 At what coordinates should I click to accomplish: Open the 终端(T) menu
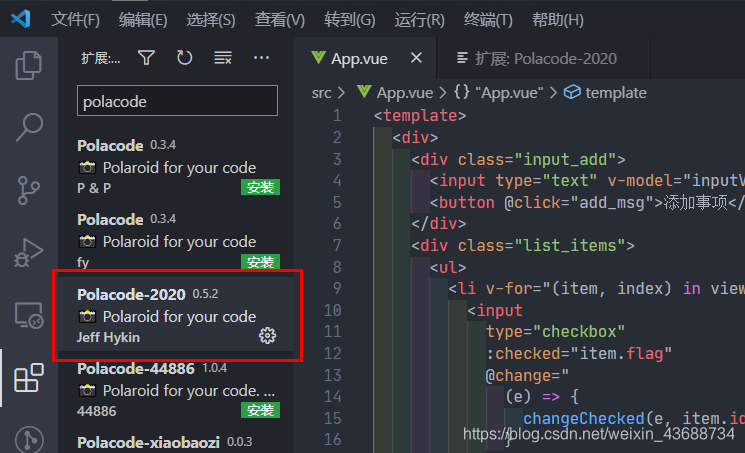click(488, 19)
